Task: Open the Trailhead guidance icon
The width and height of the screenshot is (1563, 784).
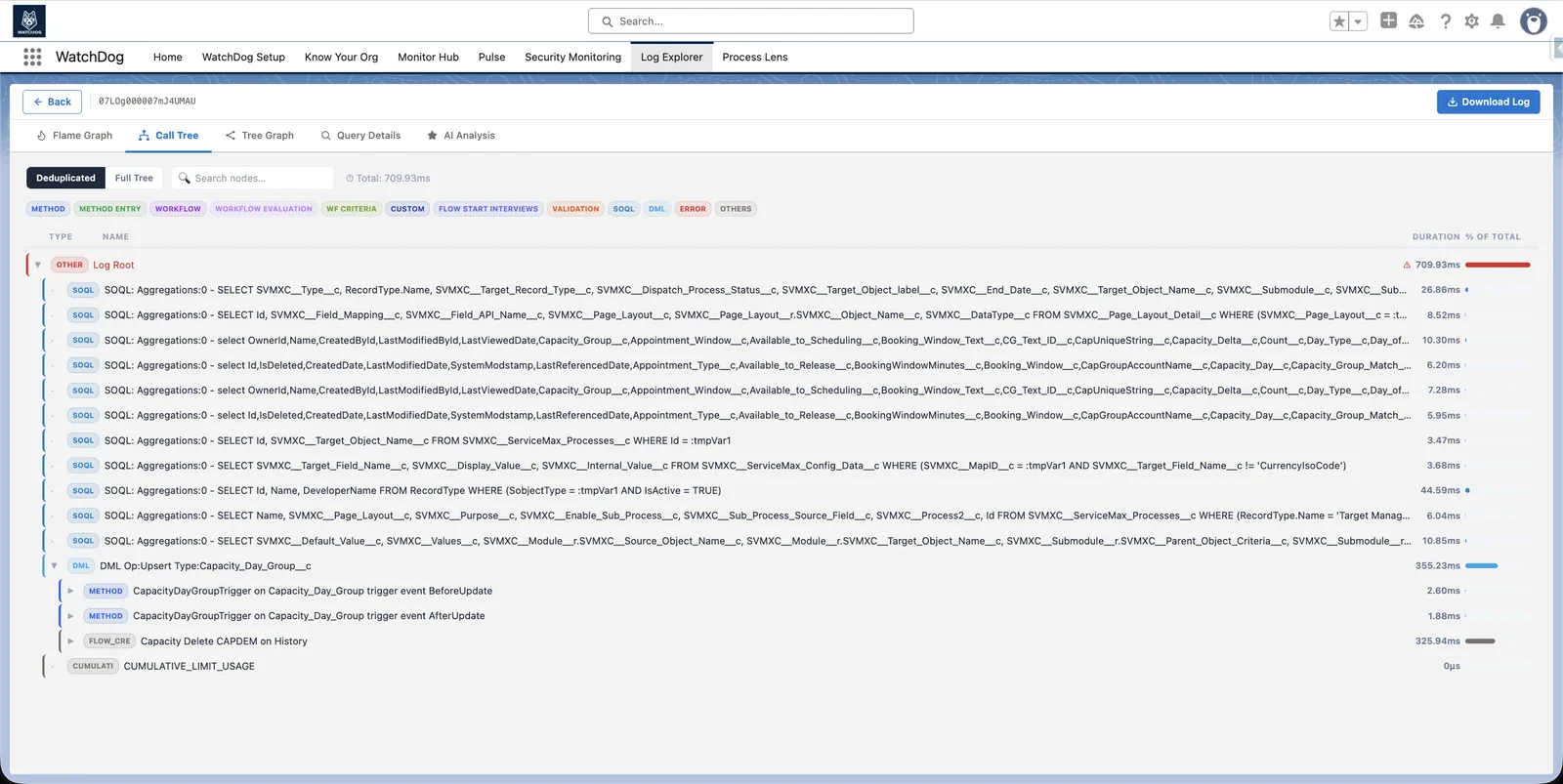Action: point(1416,21)
